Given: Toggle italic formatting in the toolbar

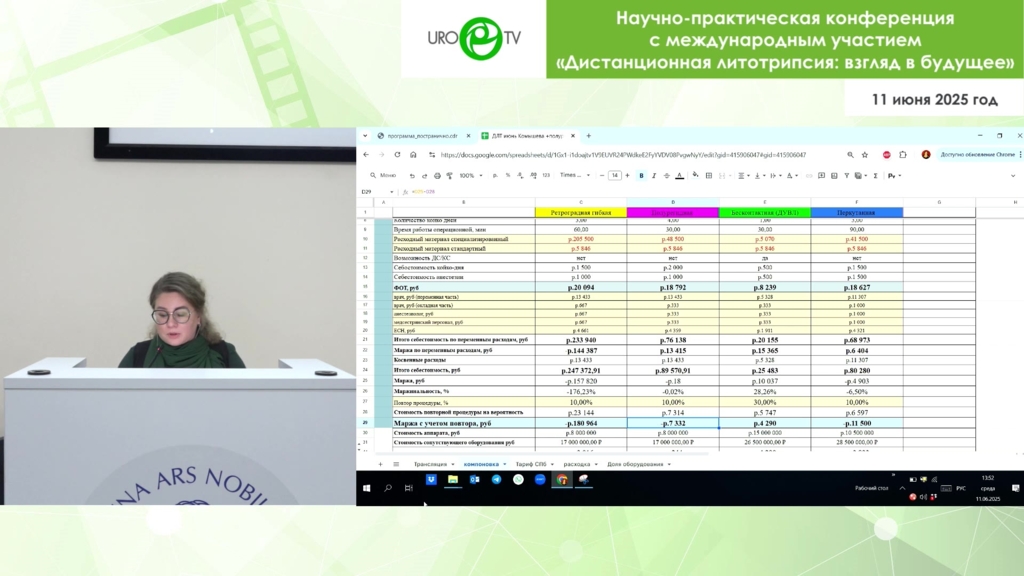Looking at the screenshot, I should (x=654, y=176).
